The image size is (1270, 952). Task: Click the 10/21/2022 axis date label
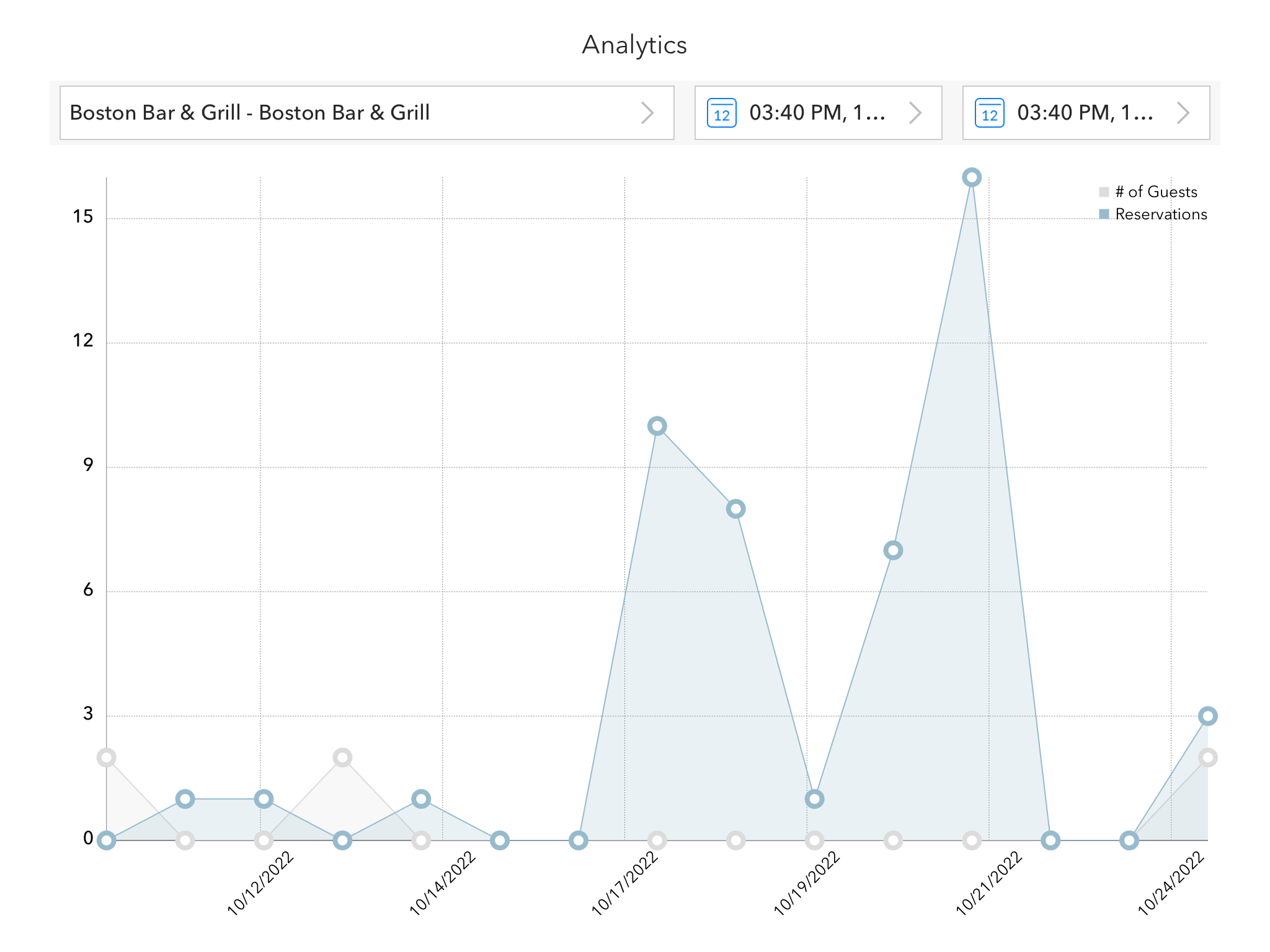[989, 884]
